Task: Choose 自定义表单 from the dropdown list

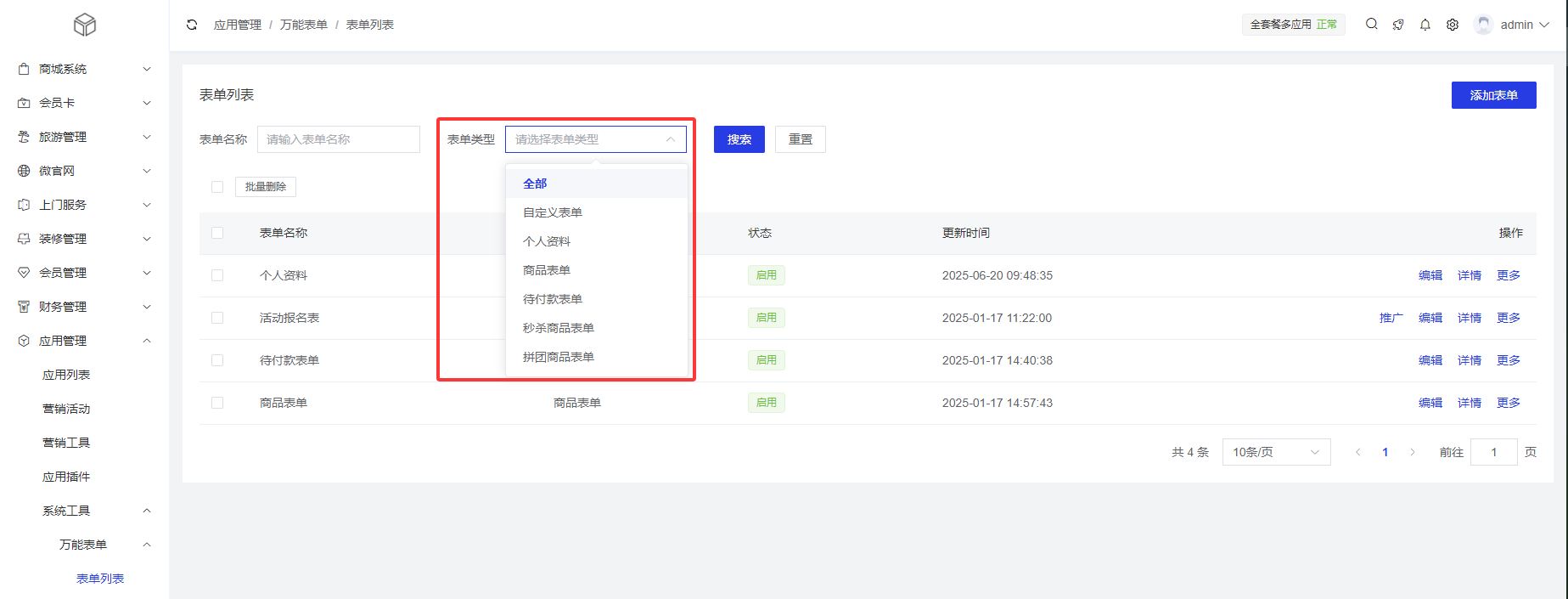Action: [x=553, y=212]
